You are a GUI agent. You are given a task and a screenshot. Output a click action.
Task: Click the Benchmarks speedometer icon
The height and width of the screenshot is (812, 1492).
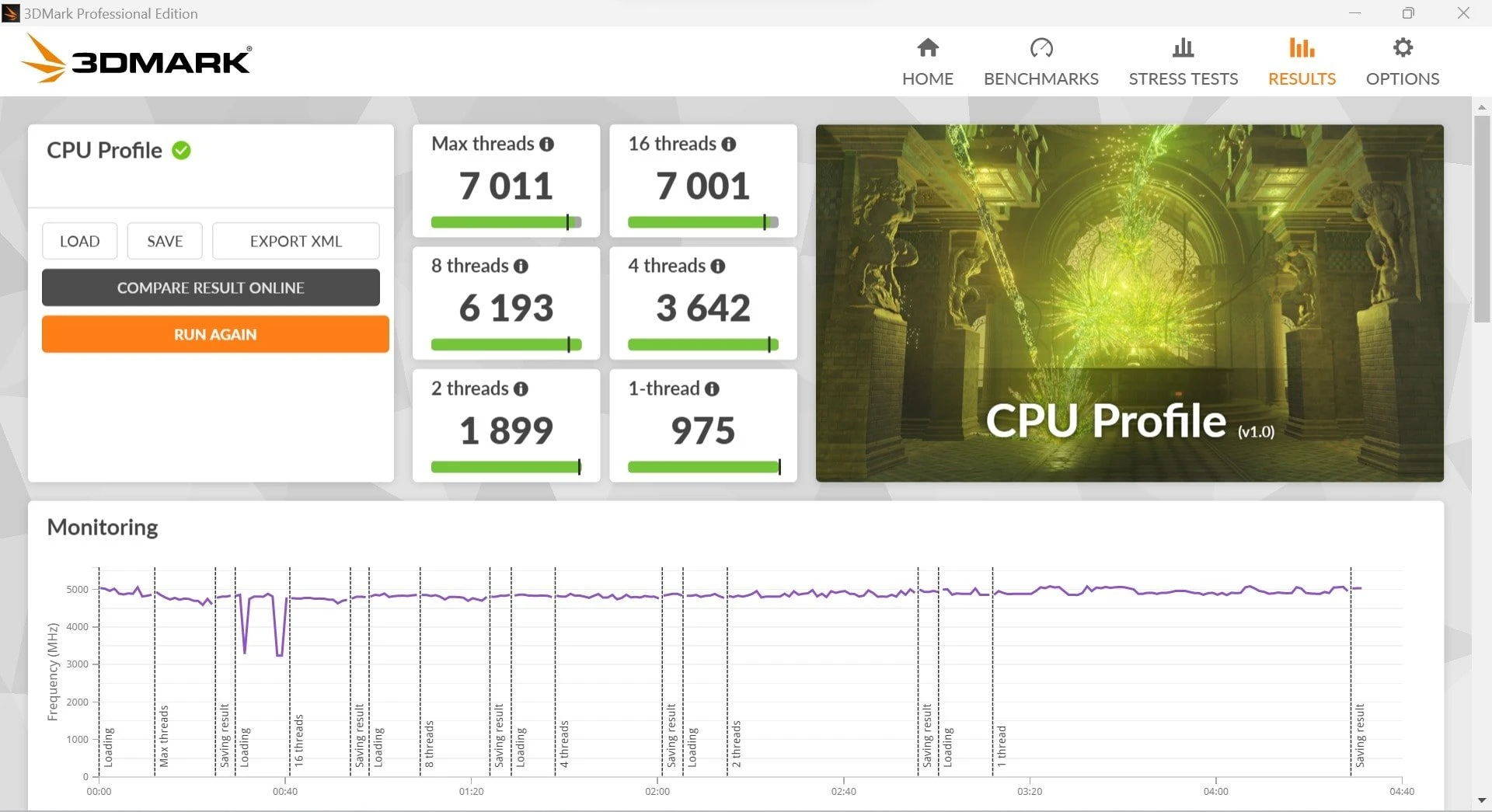[1041, 48]
